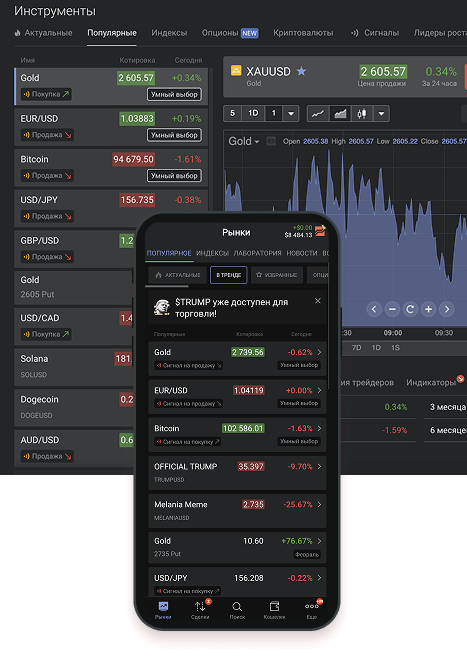
Task: Click Умный выбор button in EUR/USD row
Action: tap(174, 135)
